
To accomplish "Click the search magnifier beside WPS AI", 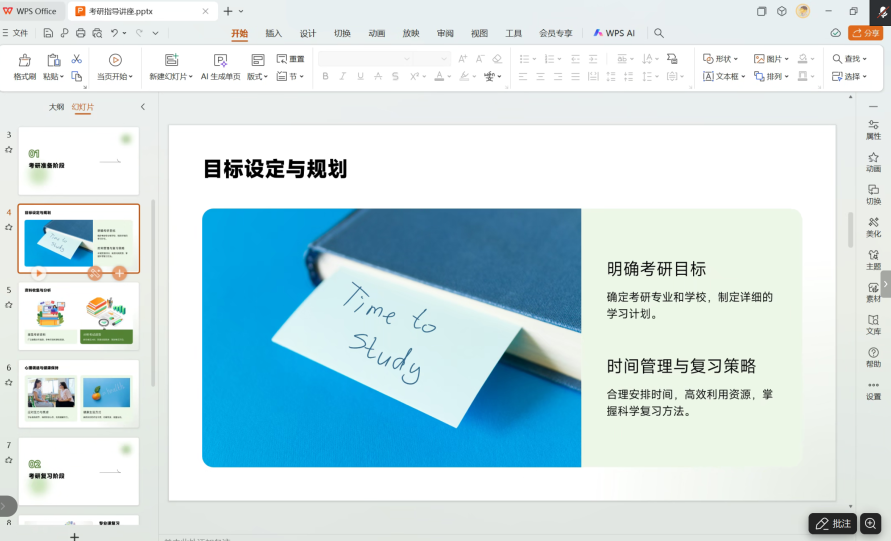I will click(x=659, y=33).
